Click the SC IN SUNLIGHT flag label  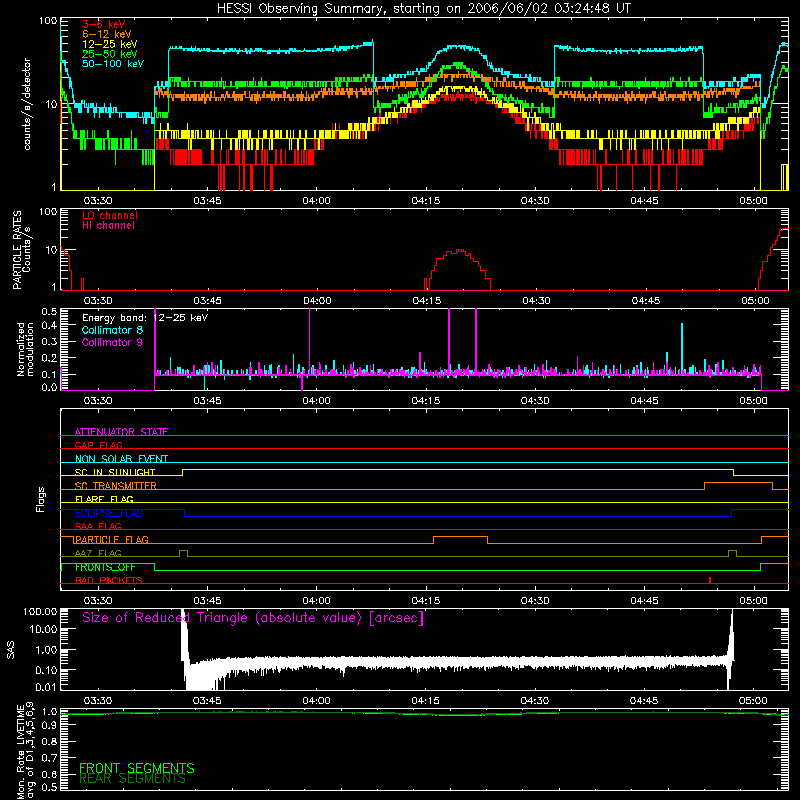point(115,472)
